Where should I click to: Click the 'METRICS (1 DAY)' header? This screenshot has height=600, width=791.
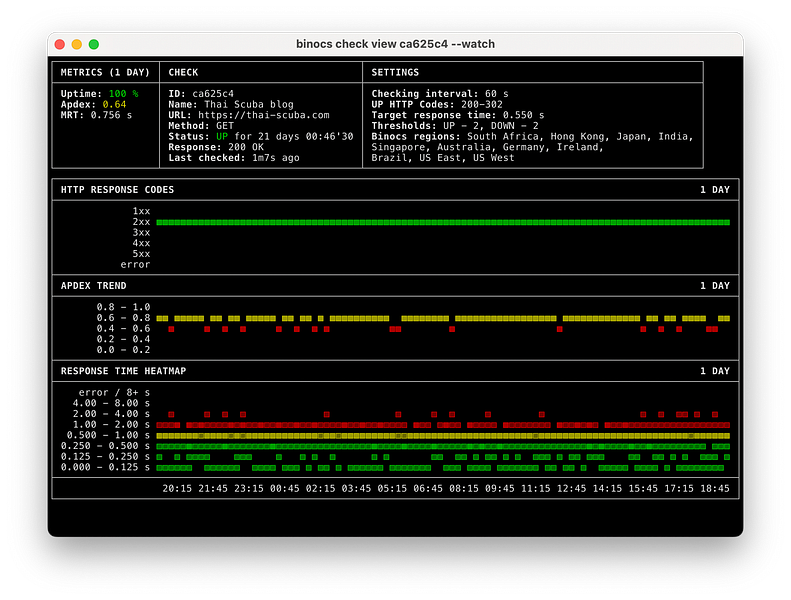pyautogui.click(x=105, y=72)
